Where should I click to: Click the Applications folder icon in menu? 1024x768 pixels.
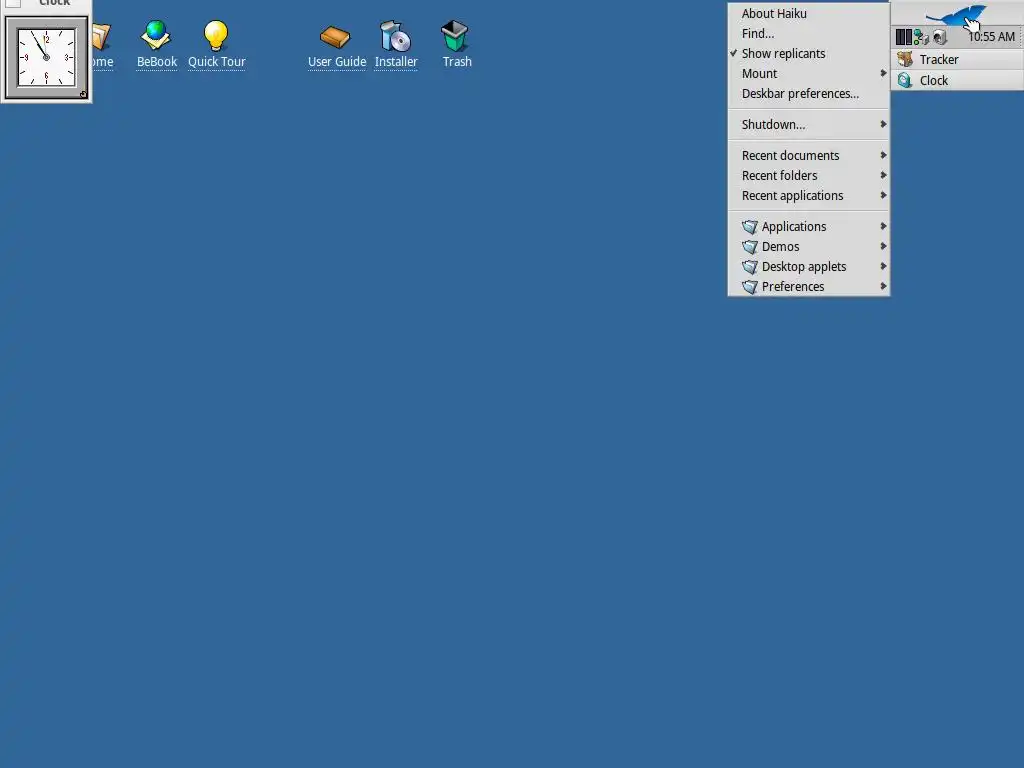click(750, 227)
